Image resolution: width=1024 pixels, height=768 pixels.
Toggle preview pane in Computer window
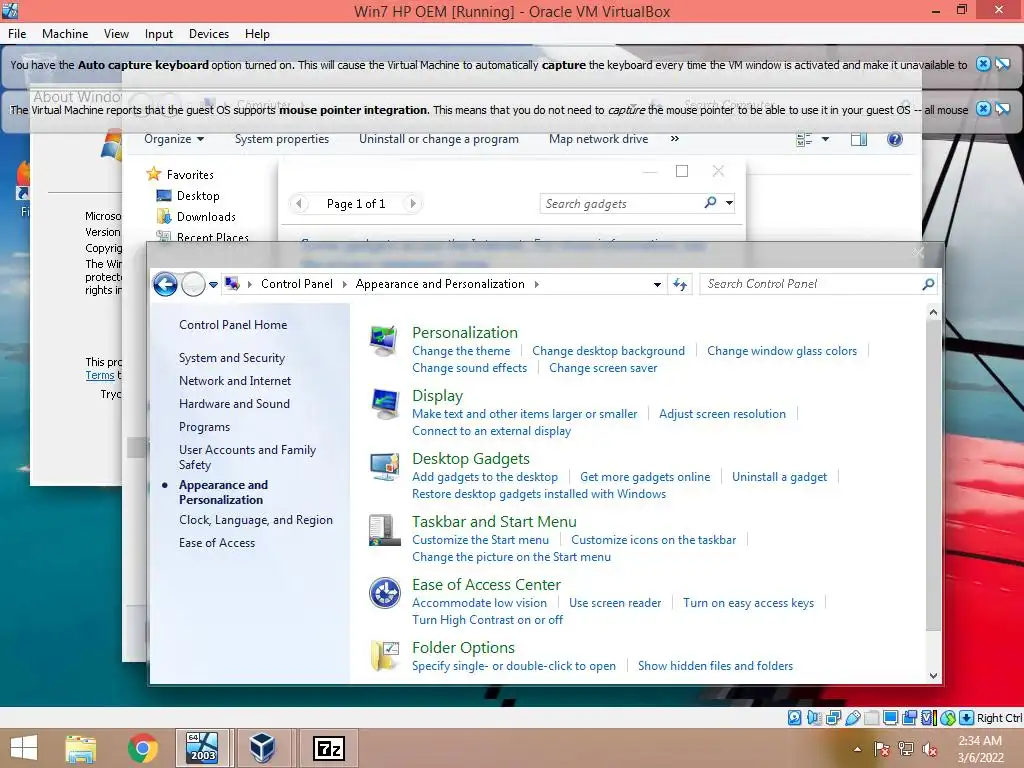859,139
